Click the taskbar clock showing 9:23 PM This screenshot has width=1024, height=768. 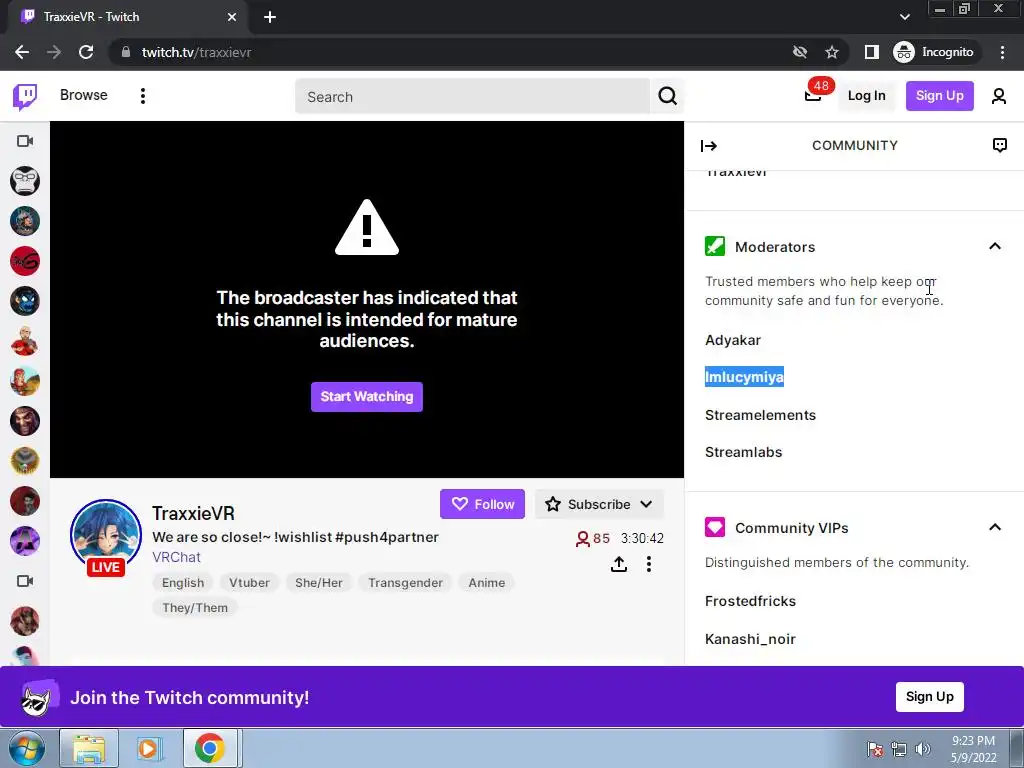[973, 749]
